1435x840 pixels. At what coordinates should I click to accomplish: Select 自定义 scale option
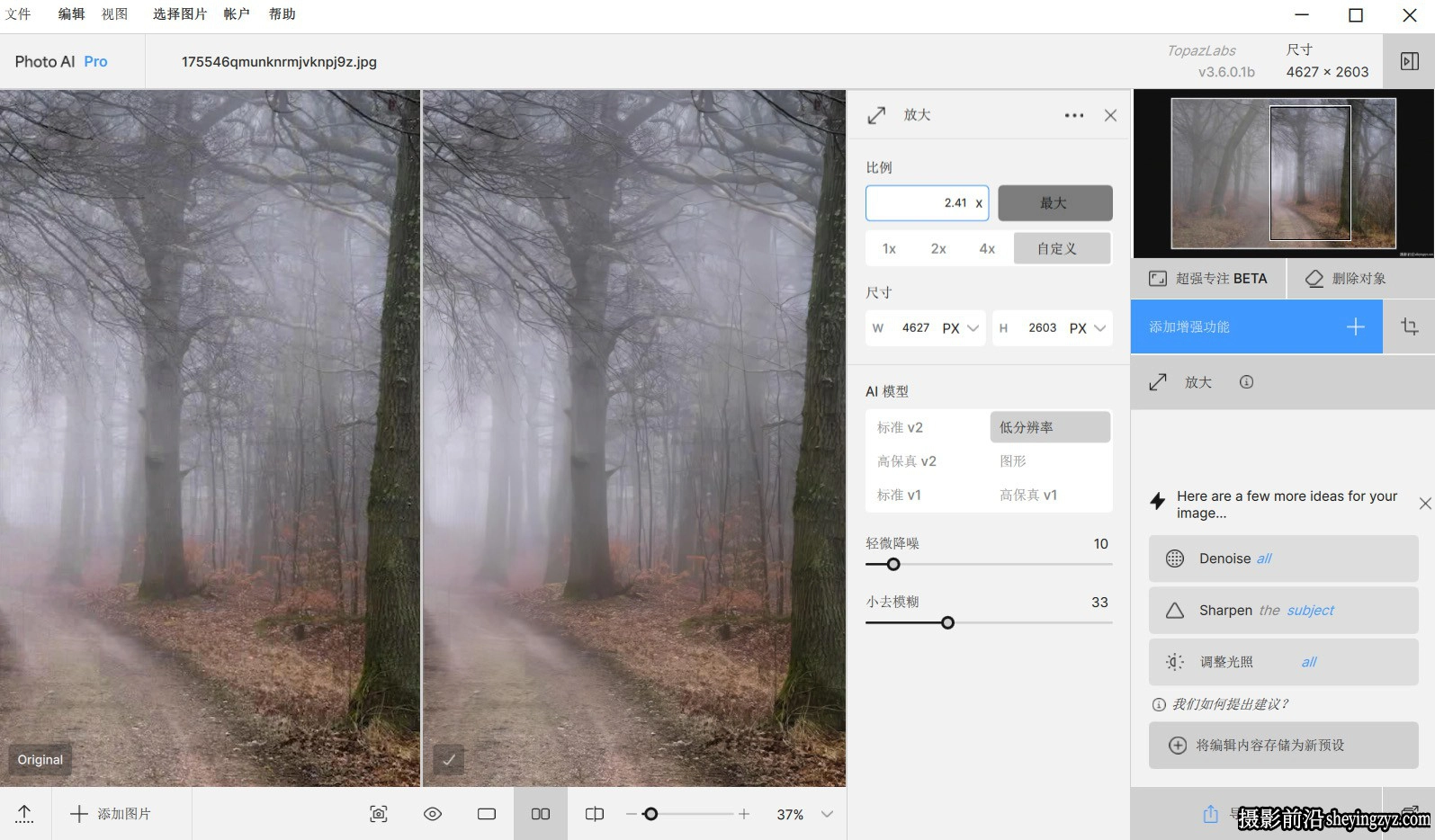click(1062, 249)
